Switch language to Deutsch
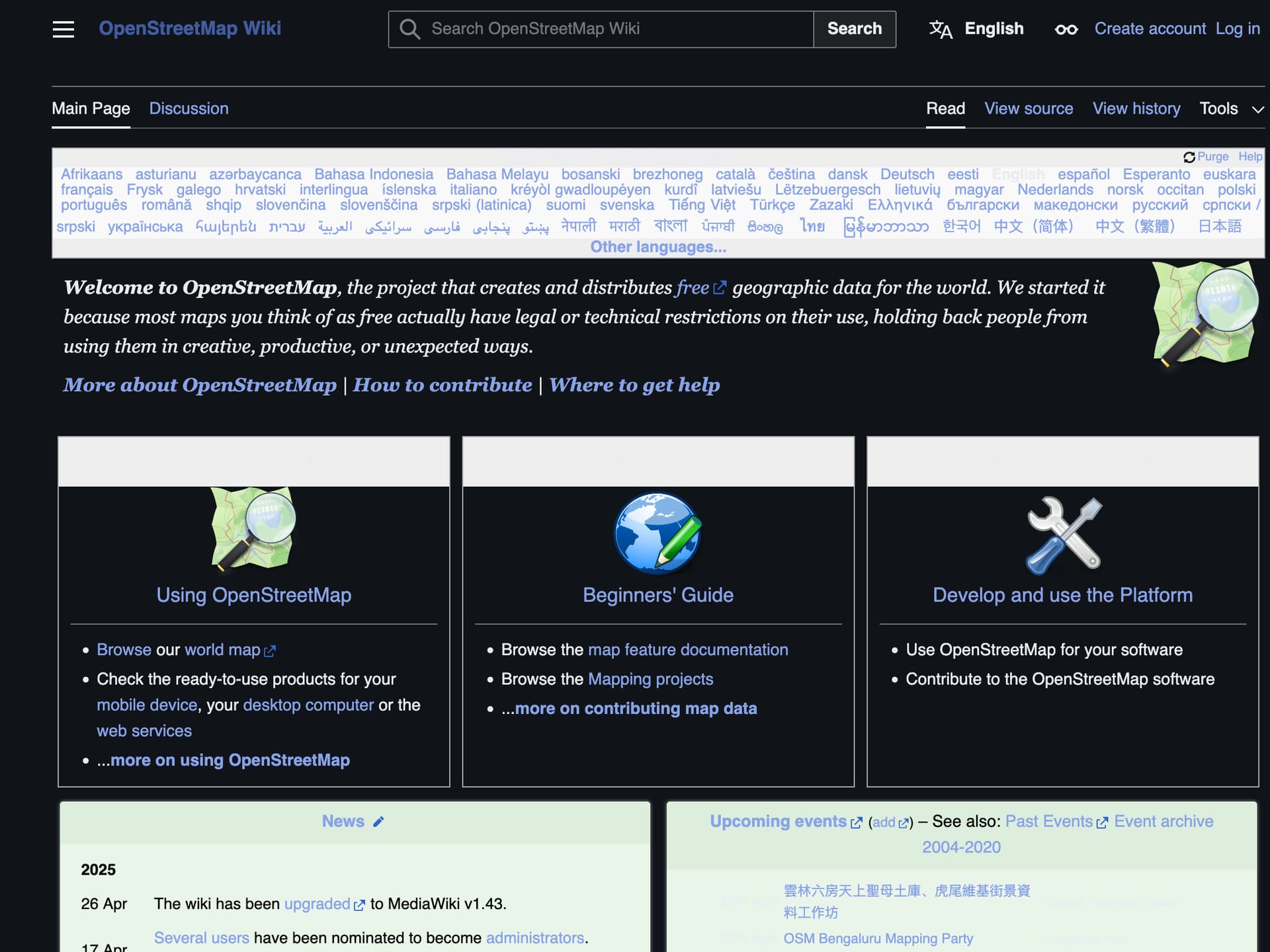Image resolution: width=1270 pixels, height=952 pixels. tap(907, 174)
